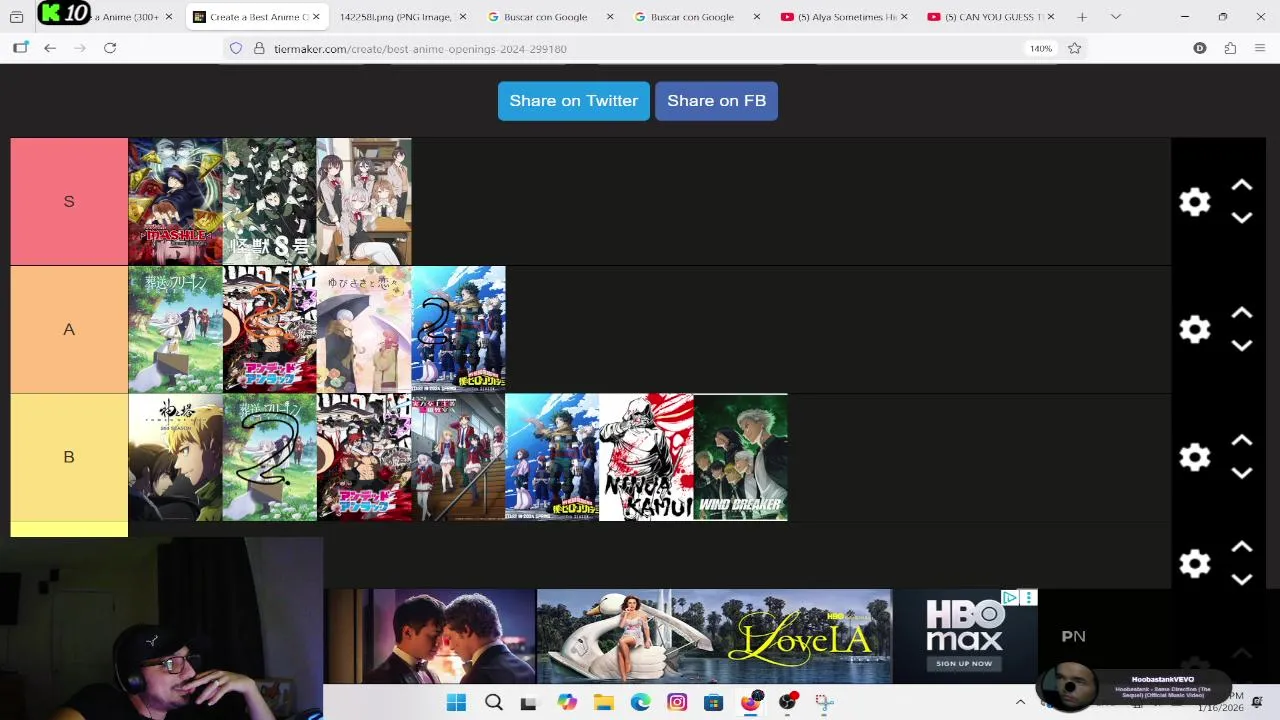
Task: Move the B tier row up
Action: tap(1241, 441)
